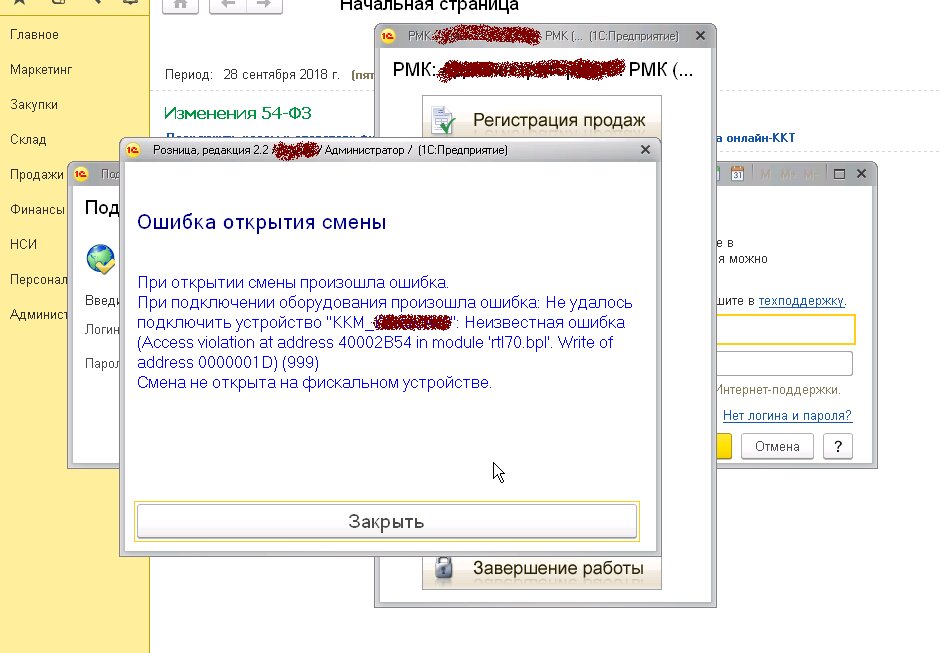Click the 'Начальная страница' title
The height and width of the screenshot is (653, 941).
pos(429,5)
